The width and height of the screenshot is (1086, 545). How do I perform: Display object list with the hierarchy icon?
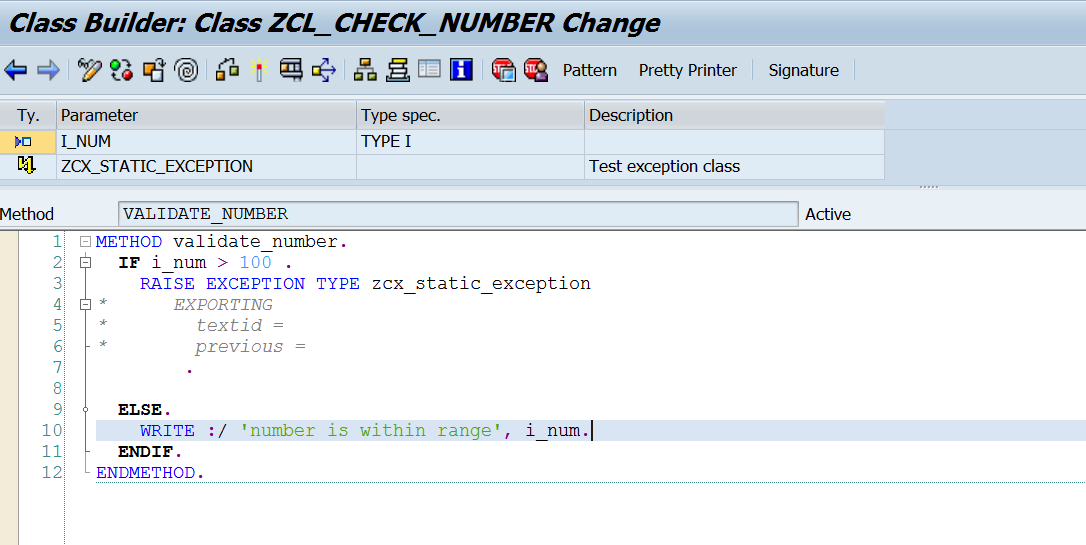point(365,70)
